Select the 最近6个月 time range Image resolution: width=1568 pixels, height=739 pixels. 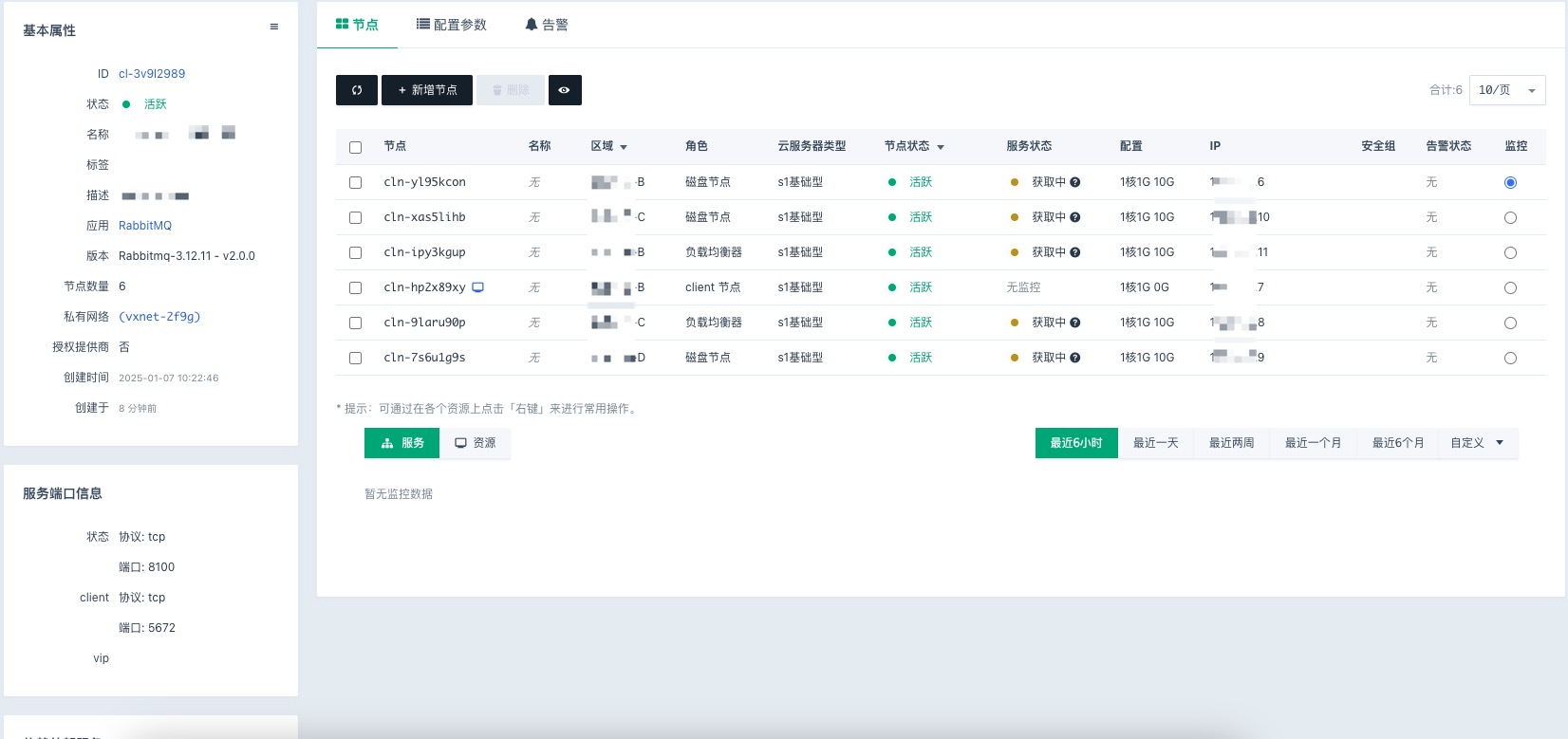point(1398,443)
